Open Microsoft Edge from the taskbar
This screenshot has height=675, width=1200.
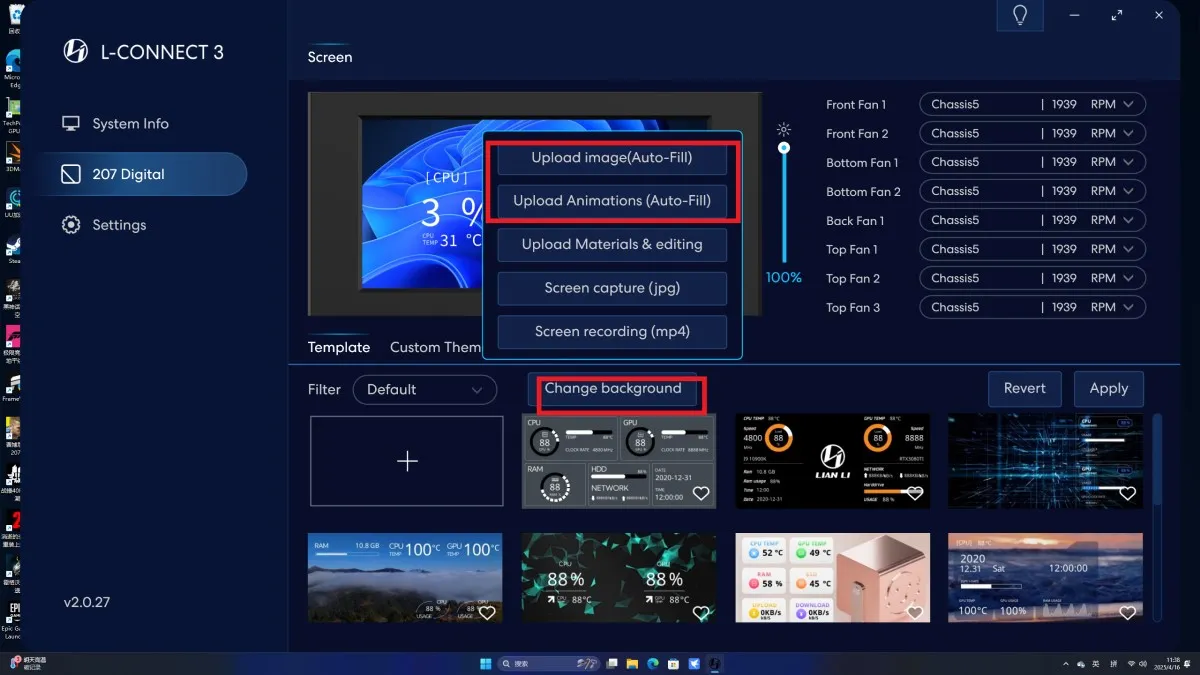653,663
